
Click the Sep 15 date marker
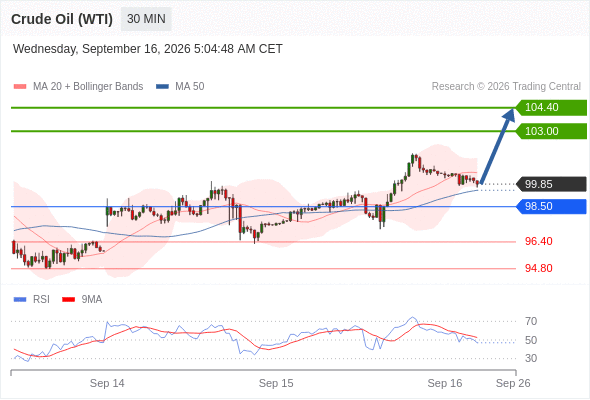pyautogui.click(x=276, y=383)
